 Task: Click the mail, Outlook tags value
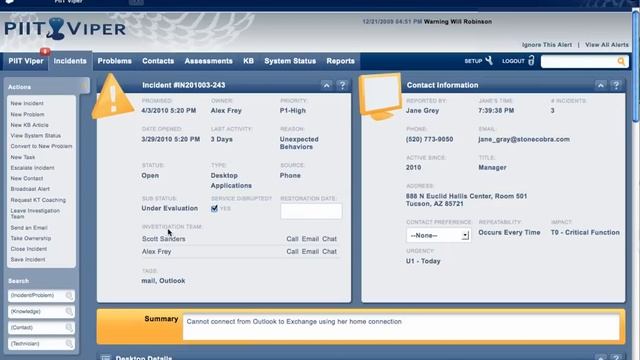click(163, 281)
